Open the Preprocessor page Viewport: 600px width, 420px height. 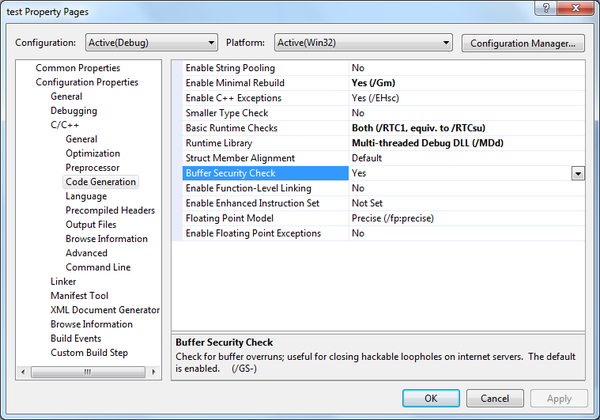point(92,168)
